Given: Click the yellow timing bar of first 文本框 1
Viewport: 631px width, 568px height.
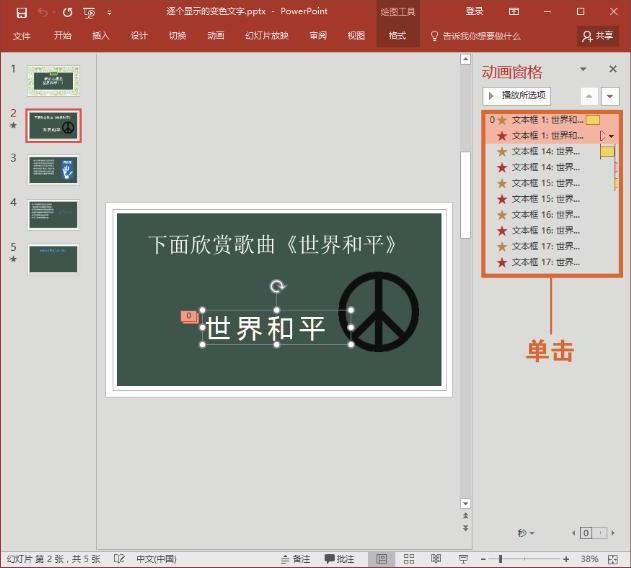Looking at the screenshot, I should (x=593, y=120).
